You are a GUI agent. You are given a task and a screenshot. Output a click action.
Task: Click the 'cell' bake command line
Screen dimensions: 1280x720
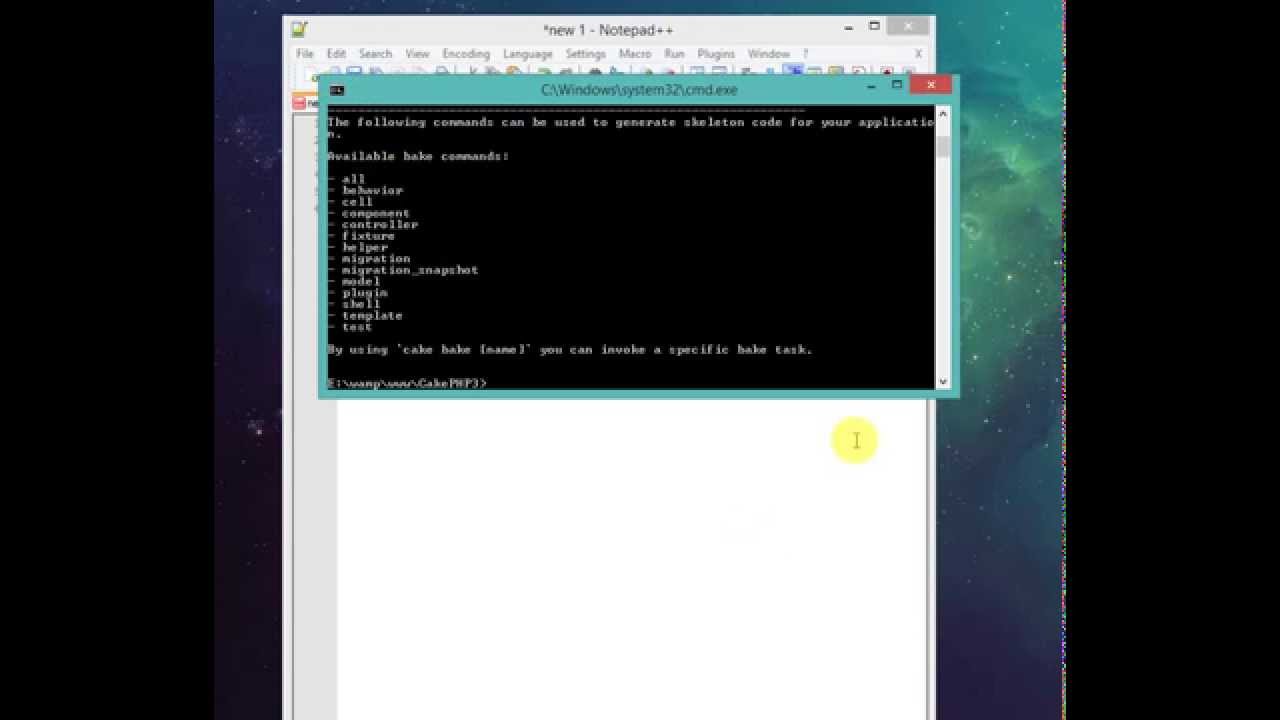coord(350,202)
